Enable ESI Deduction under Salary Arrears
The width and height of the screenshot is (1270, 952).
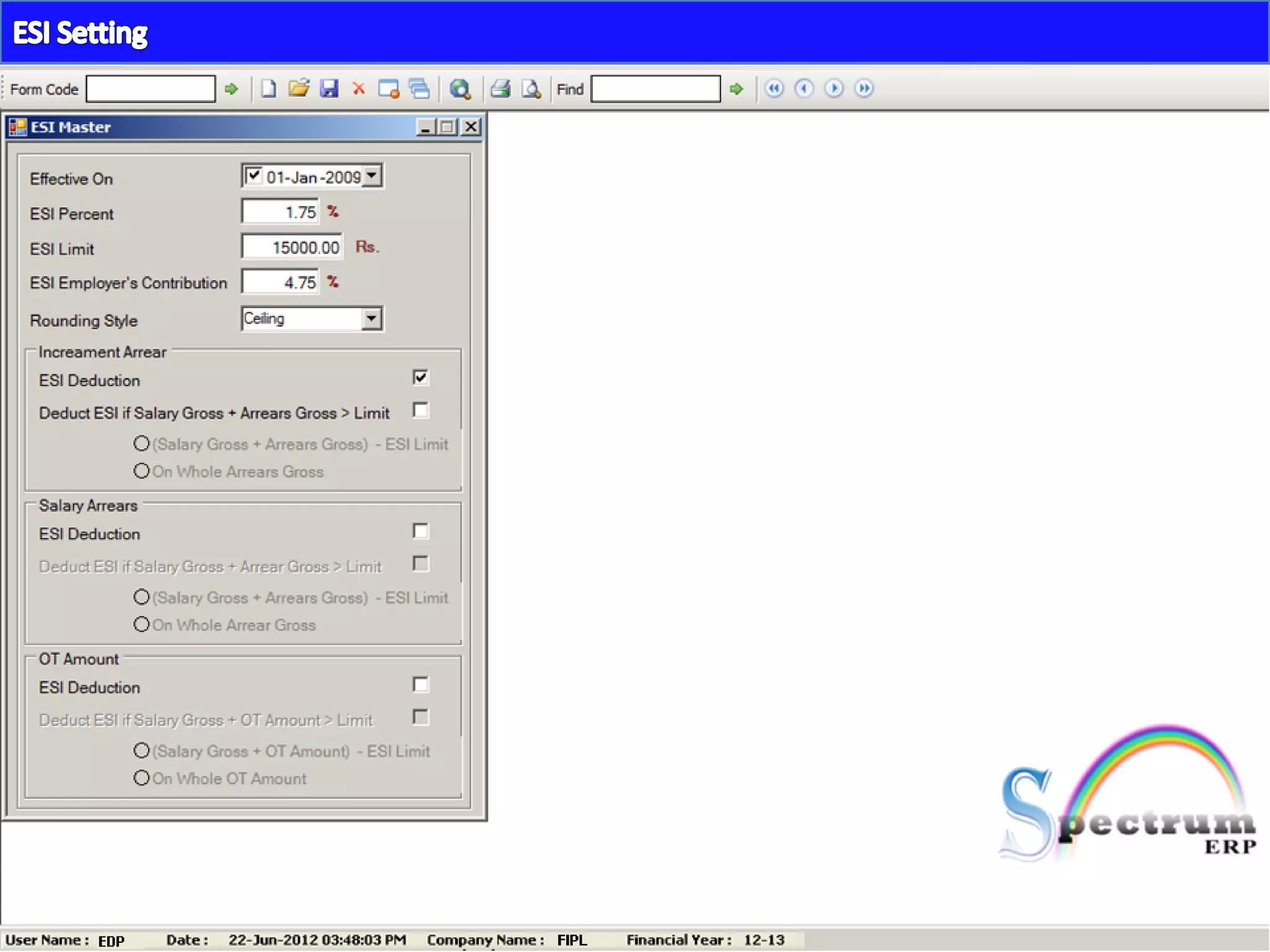[x=420, y=531]
